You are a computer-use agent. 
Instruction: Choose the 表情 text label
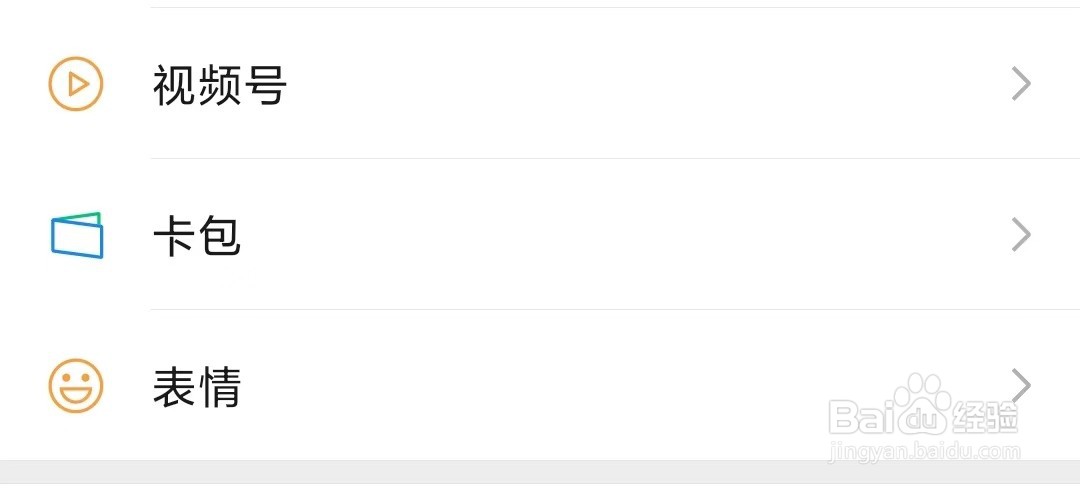[196, 387]
